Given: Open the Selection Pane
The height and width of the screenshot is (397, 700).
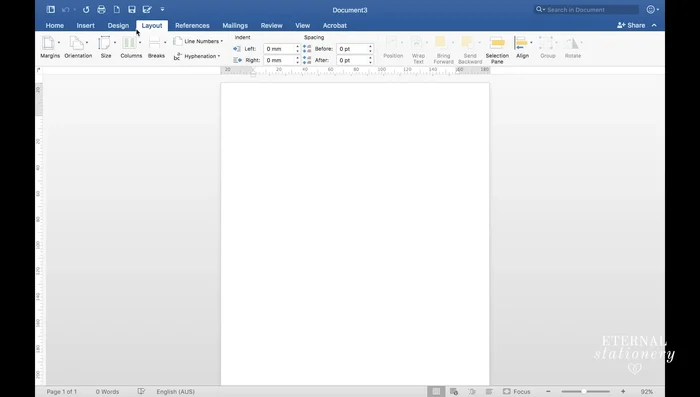Looking at the screenshot, I should tap(497, 50).
